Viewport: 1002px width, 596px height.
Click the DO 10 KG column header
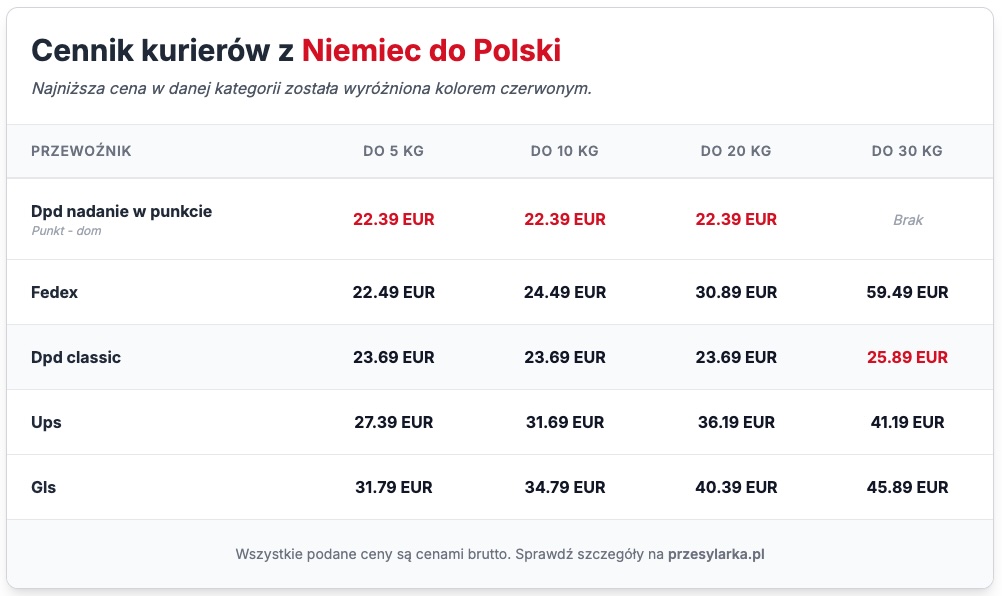pos(564,151)
